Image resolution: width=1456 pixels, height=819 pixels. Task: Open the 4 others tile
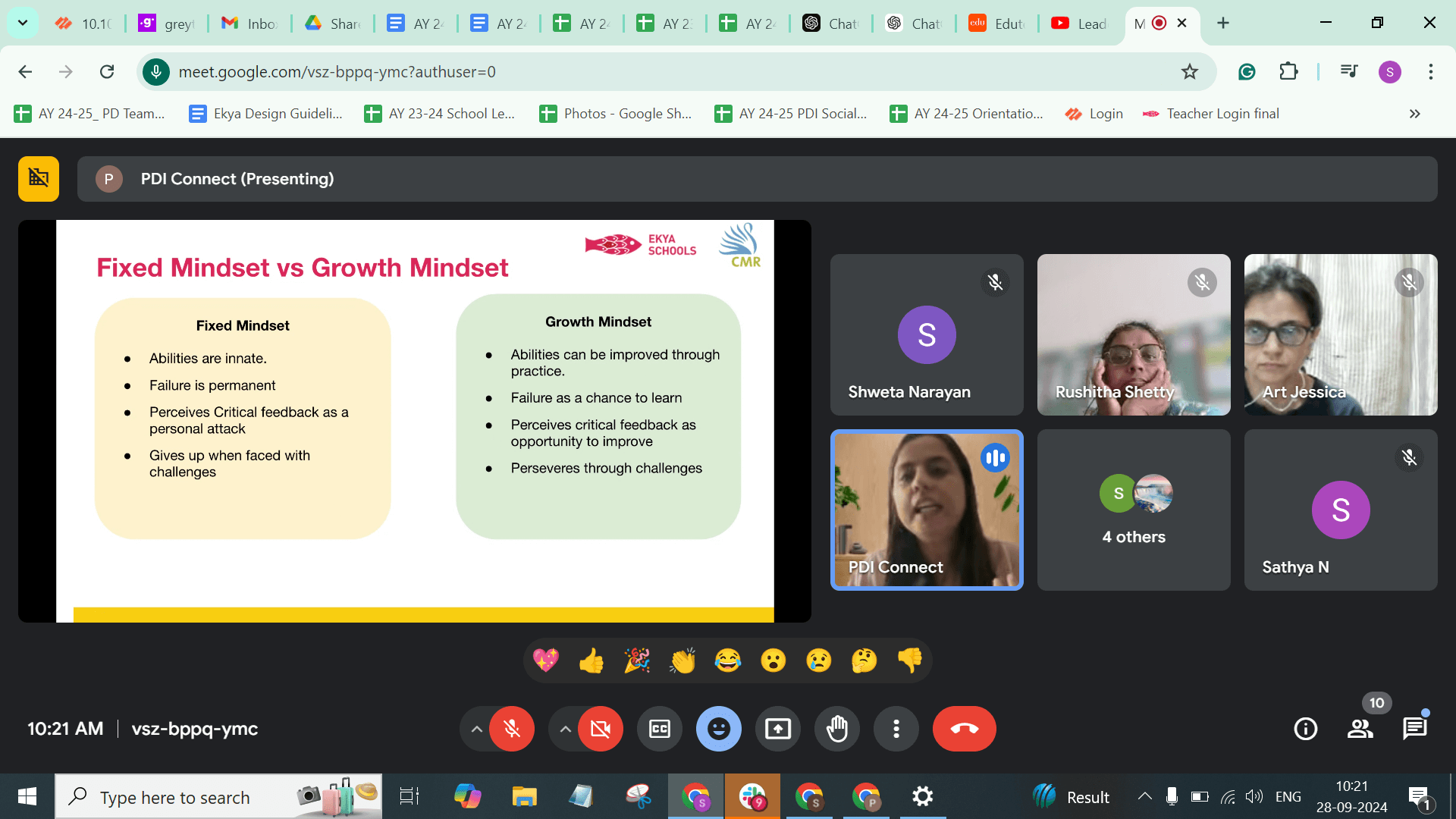1134,510
